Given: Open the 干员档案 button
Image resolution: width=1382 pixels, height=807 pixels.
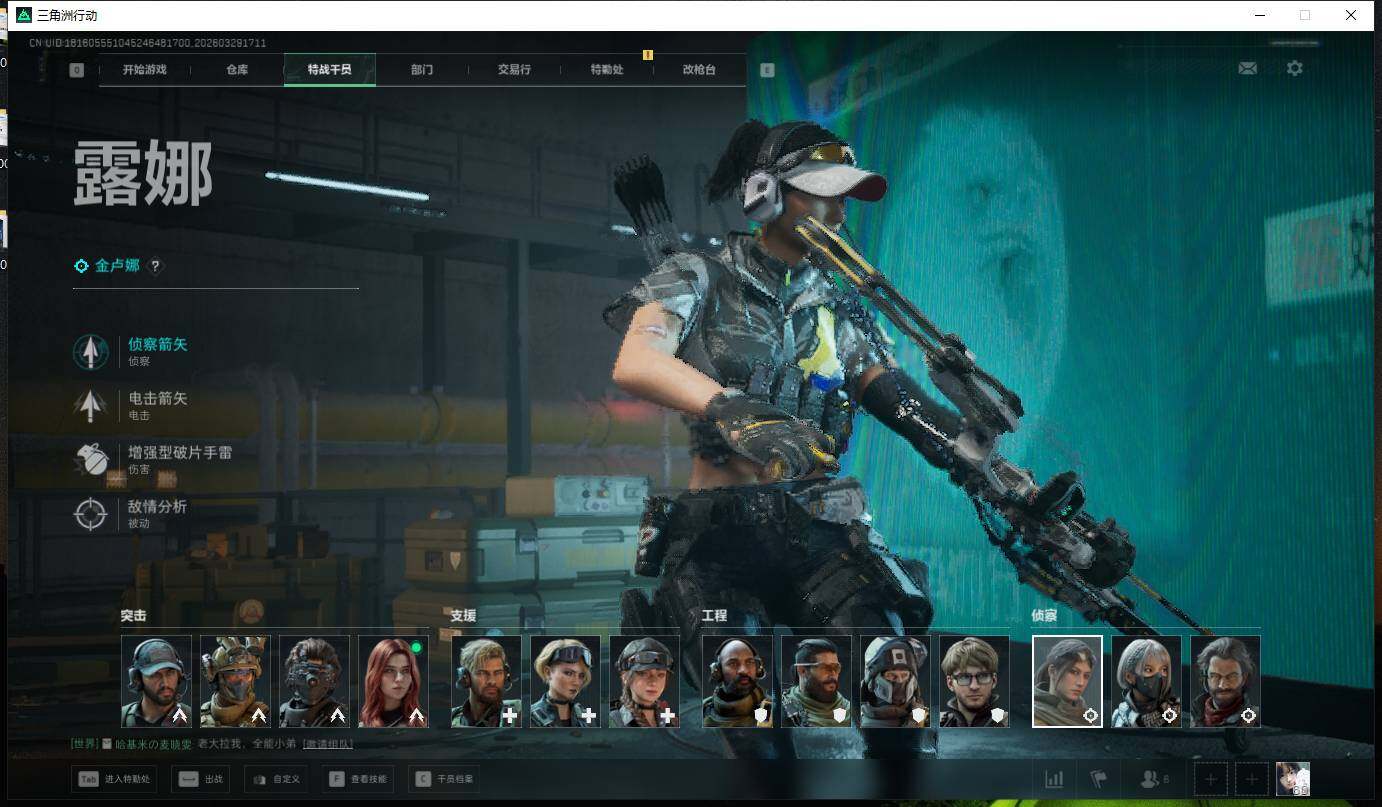Looking at the screenshot, I should pos(445,779).
